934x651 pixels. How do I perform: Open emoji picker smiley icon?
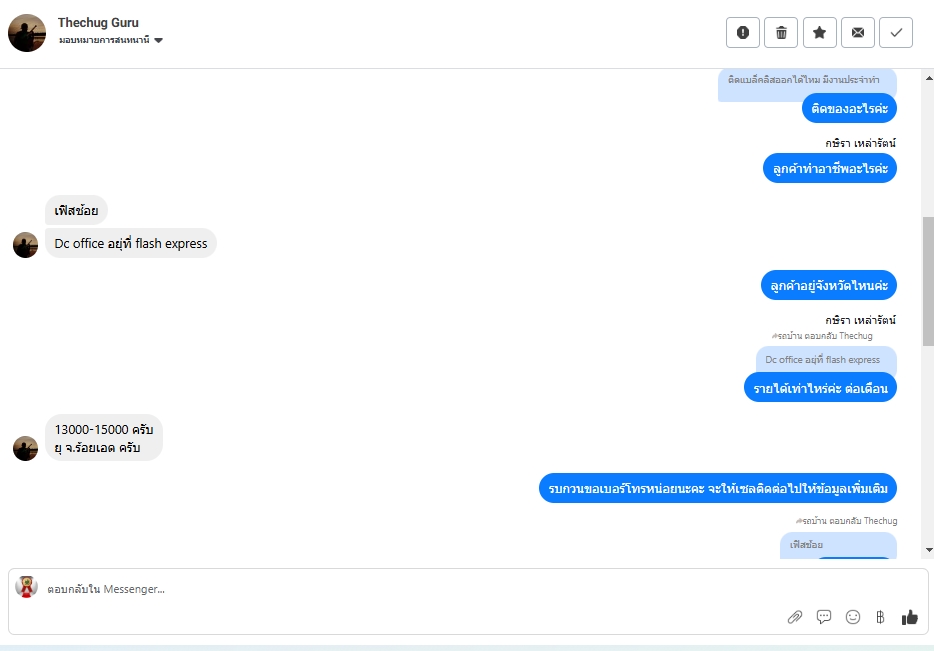[853, 617]
